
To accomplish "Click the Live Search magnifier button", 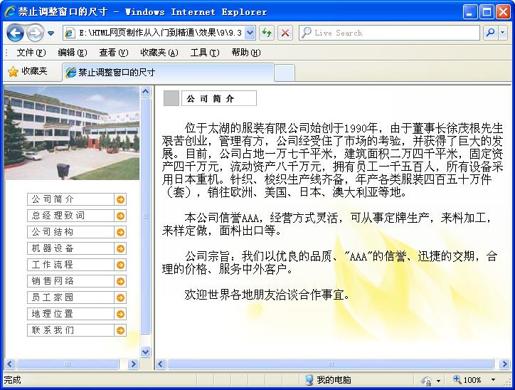I will 490,33.
